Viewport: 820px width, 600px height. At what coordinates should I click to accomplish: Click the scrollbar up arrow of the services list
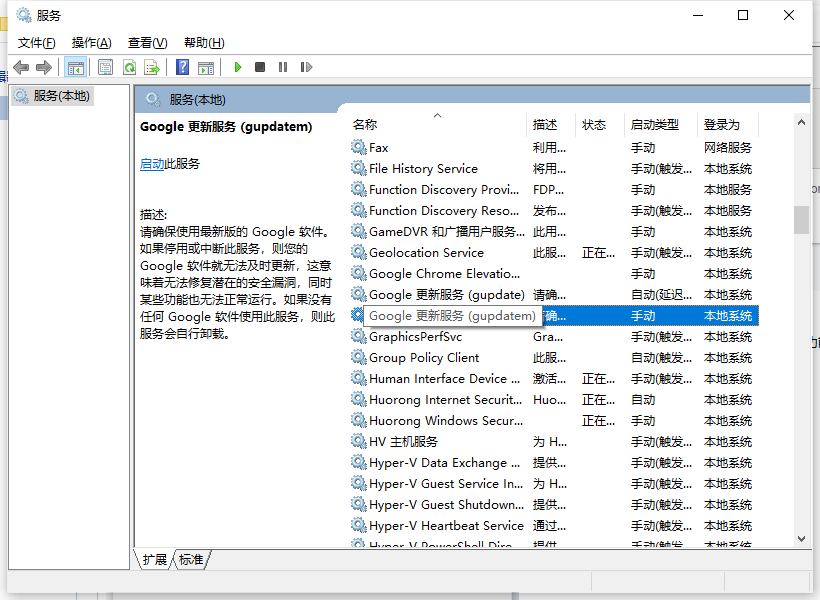pyautogui.click(x=801, y=122)
